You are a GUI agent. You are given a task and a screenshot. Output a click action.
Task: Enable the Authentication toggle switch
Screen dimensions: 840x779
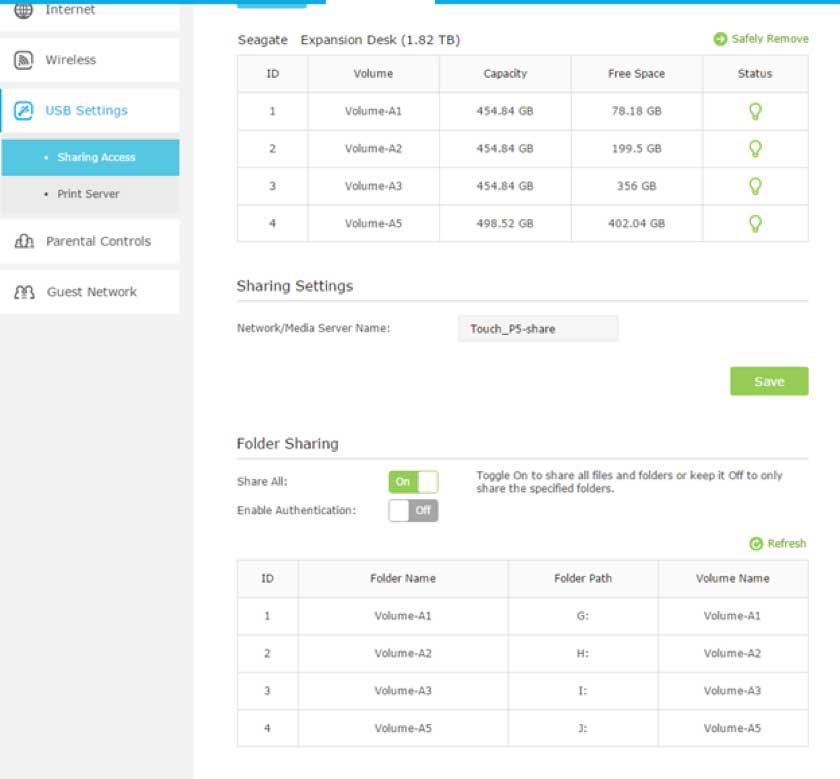point(413,510)
